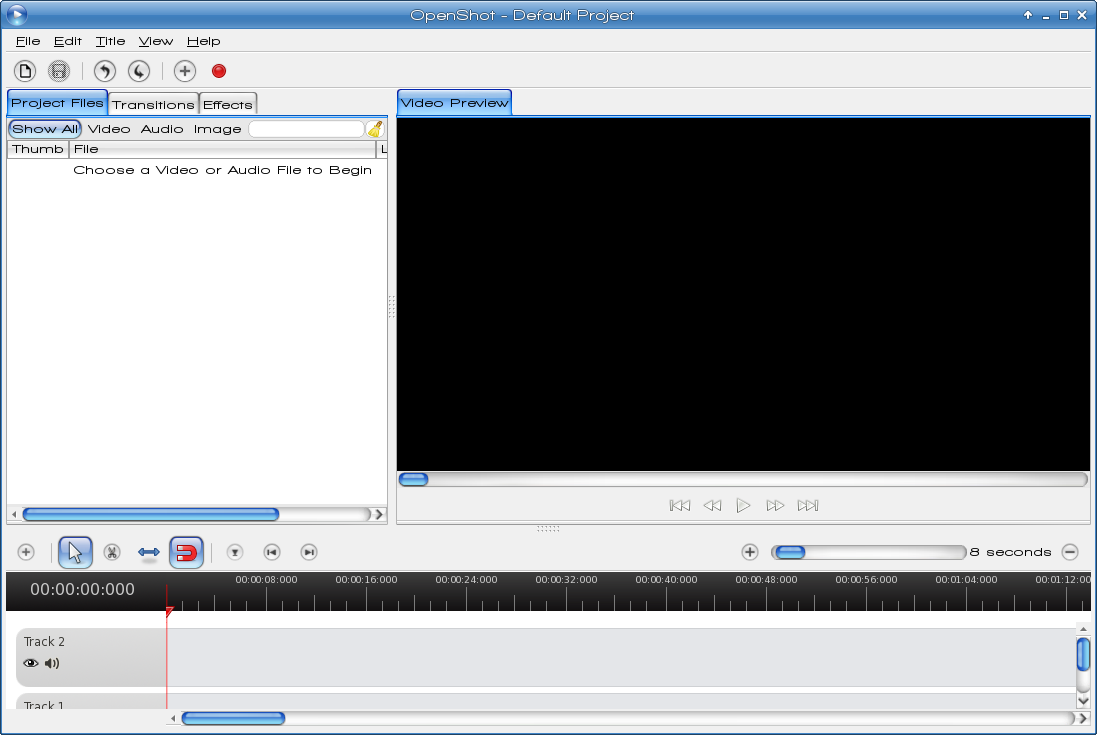Toggle Track 2 visibility eye icon
Image resolution: width=1097 pixels, height=735 pixels.
tap(31, 663)
